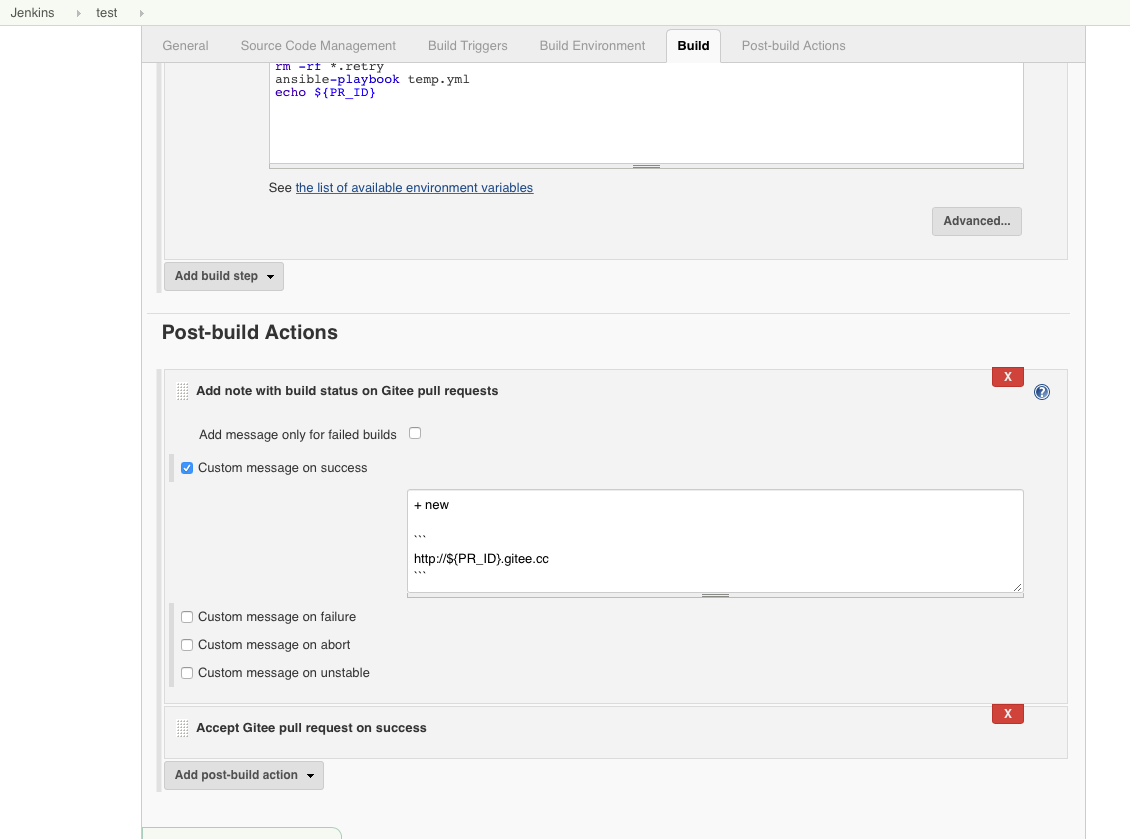This screenshot has height=839, width=1130.
Task: Open the list of available environment variables
Action: click(x=414, y=187)
